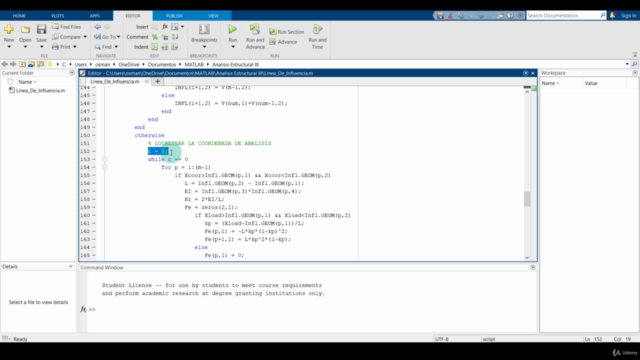Open Help question mark icon
This screenshot has width=640, height=360.
510,16
